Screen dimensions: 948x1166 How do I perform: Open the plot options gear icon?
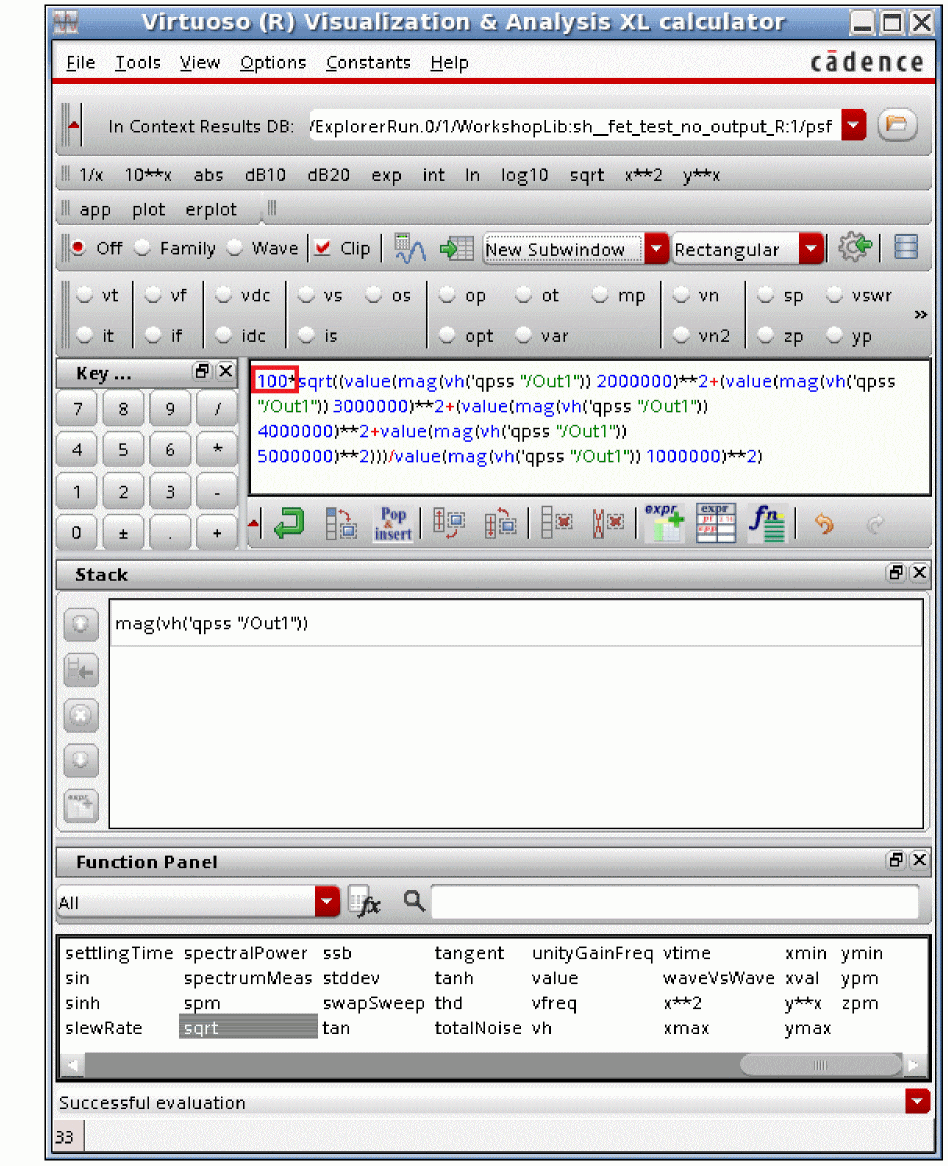(854, 248)
